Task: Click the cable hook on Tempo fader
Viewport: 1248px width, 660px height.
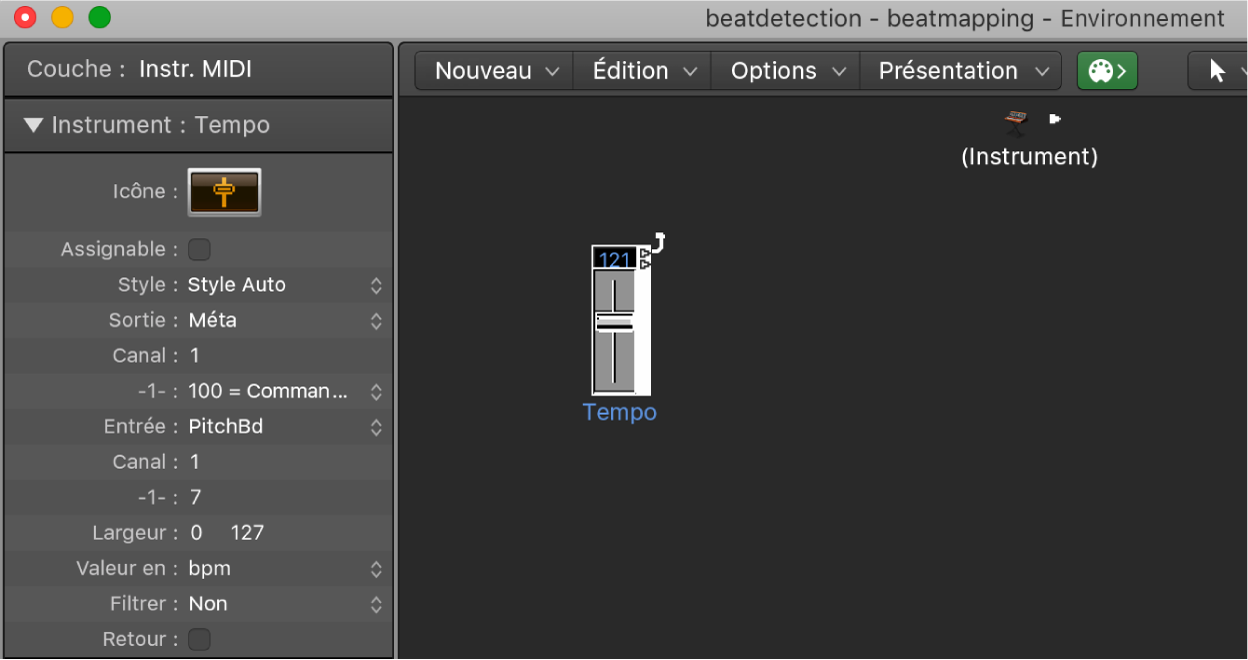Action: (x=659, y=242)
